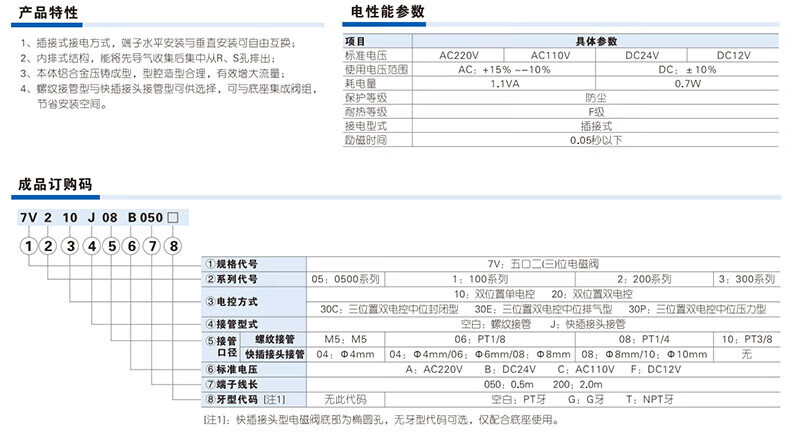Click circled number 4 under the order code
The width and height of the screenshot is (790, 433).
[x=92, y=246]
